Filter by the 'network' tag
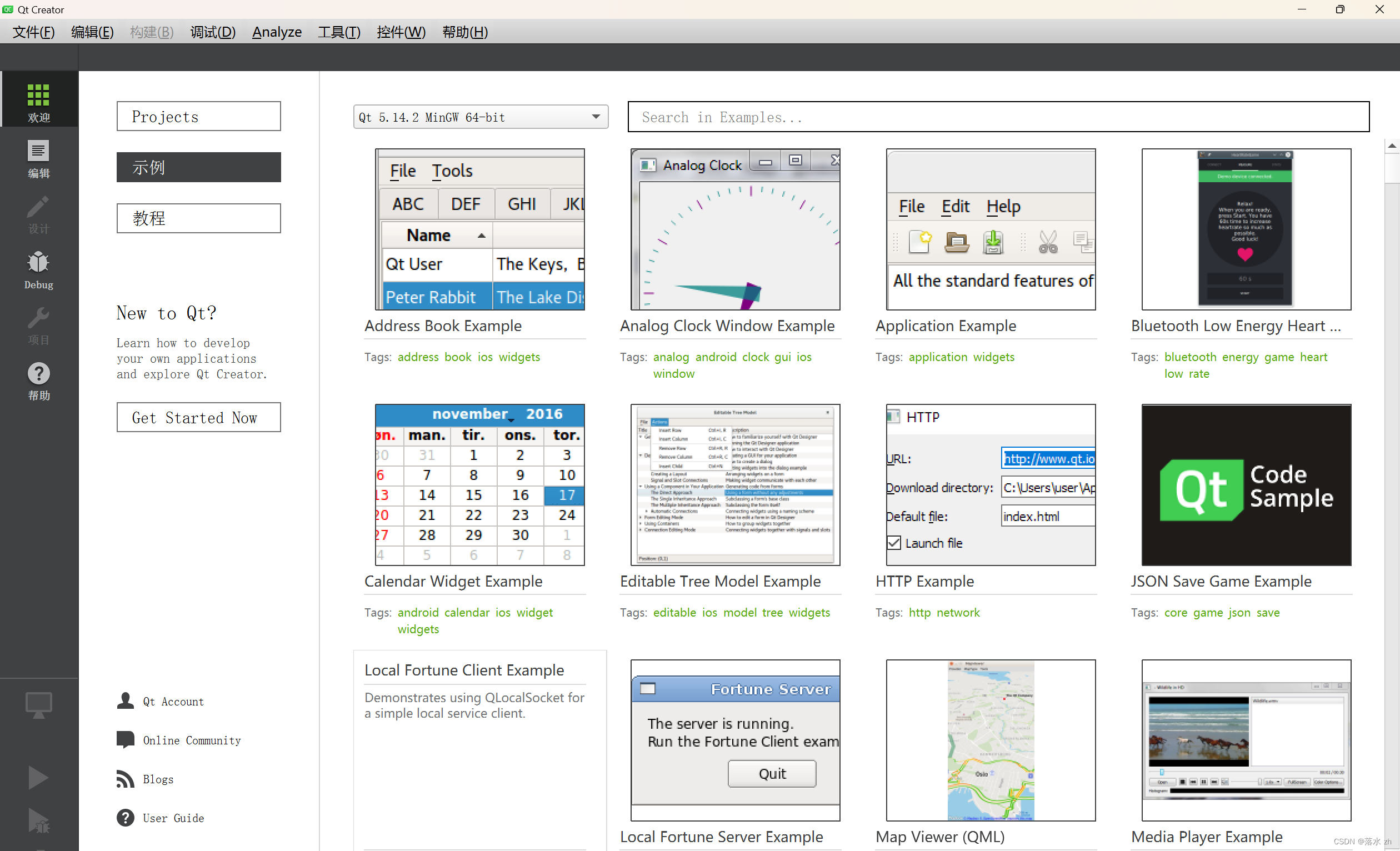 (x=957, y=612)
